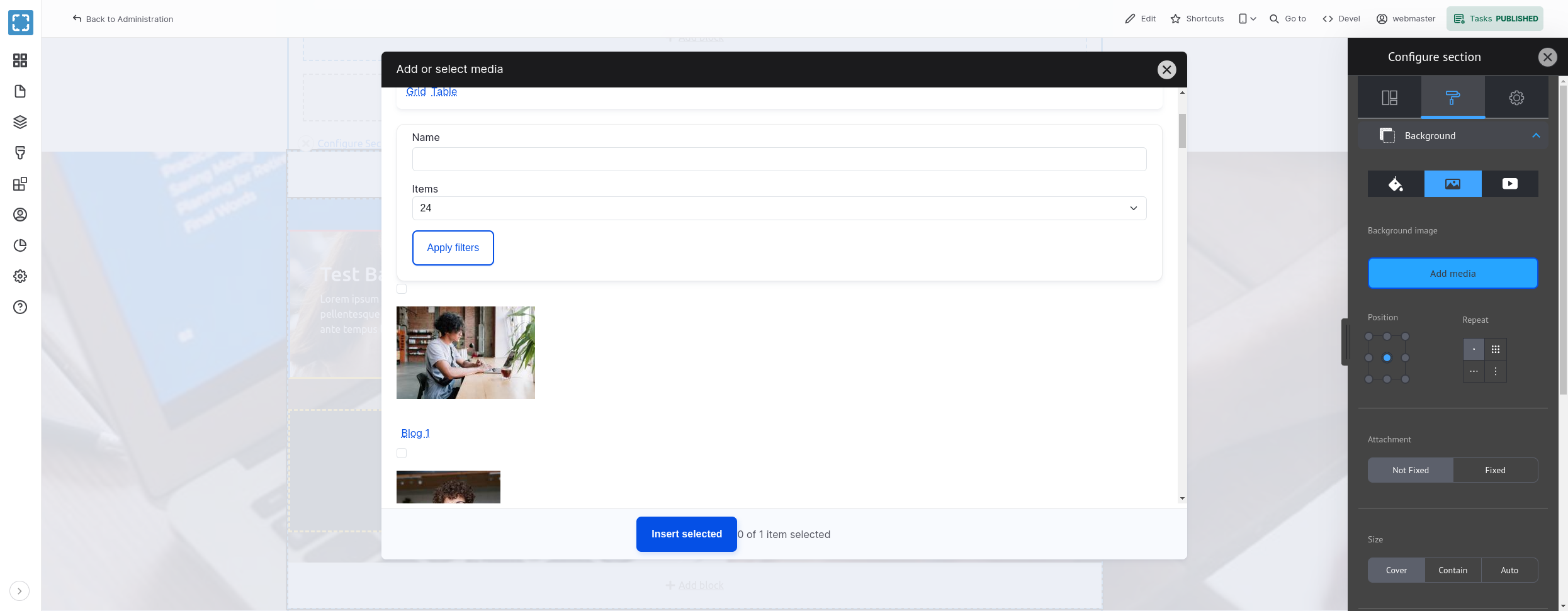The width and height of the screenshot is (1568, 611).
Task: Open the extend modules icon in left sidebar
Action: pyautogui.click(x=20, y=184)
